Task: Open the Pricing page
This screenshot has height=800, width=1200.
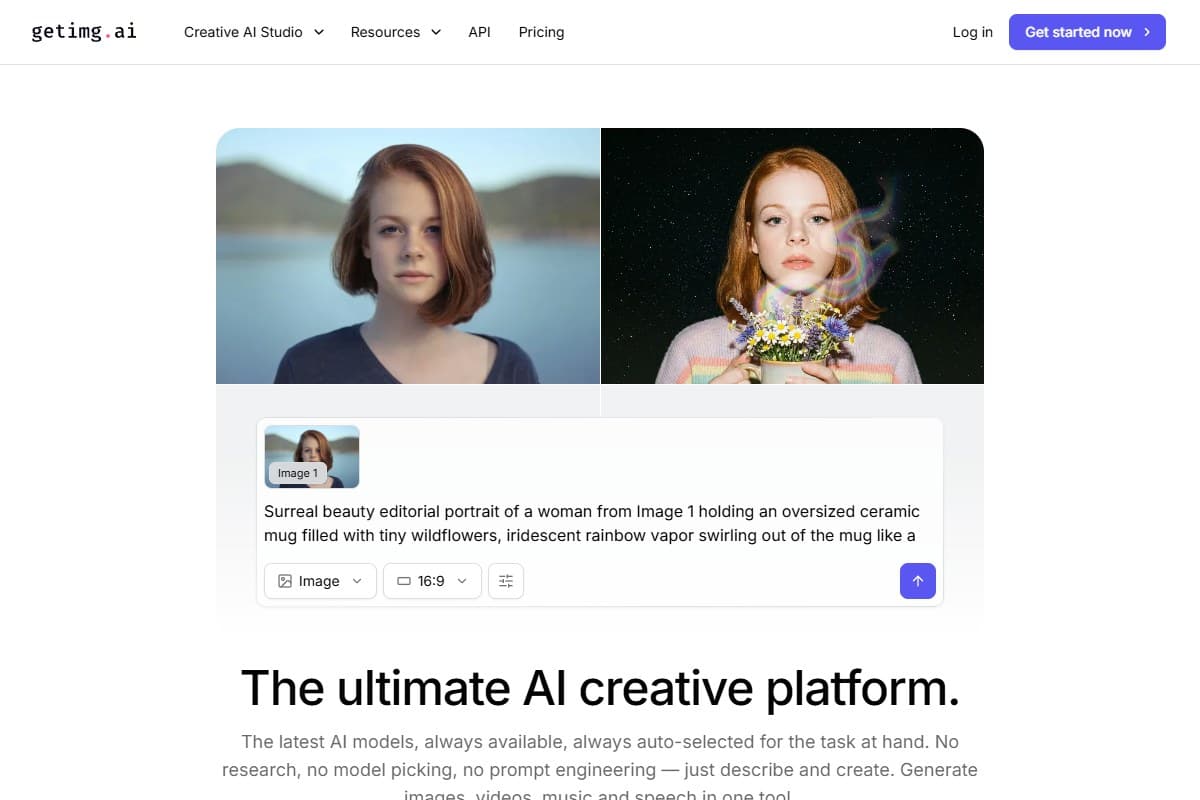Action: click(541, 32)
